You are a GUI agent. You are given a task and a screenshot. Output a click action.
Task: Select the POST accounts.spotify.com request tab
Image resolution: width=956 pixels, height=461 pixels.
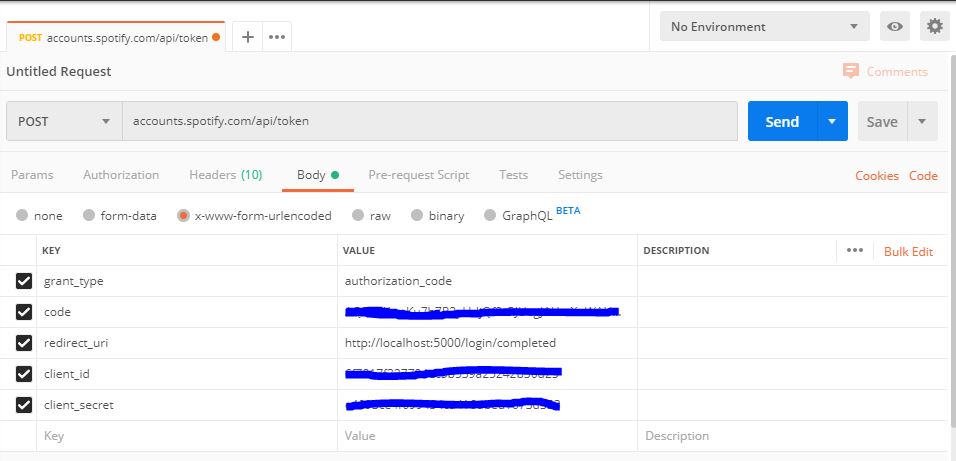click(x=115, y=37)
